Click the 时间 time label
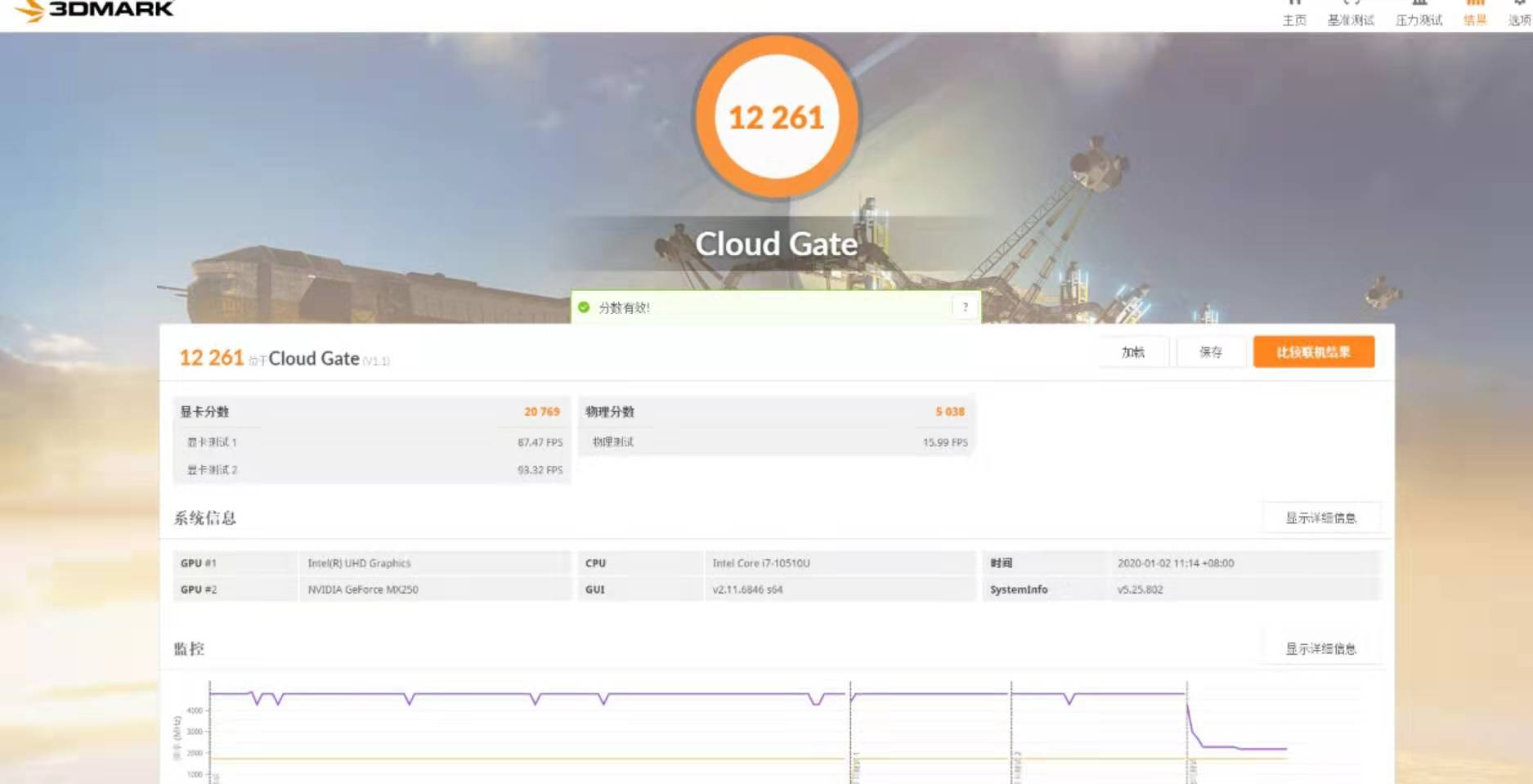 1002,563
